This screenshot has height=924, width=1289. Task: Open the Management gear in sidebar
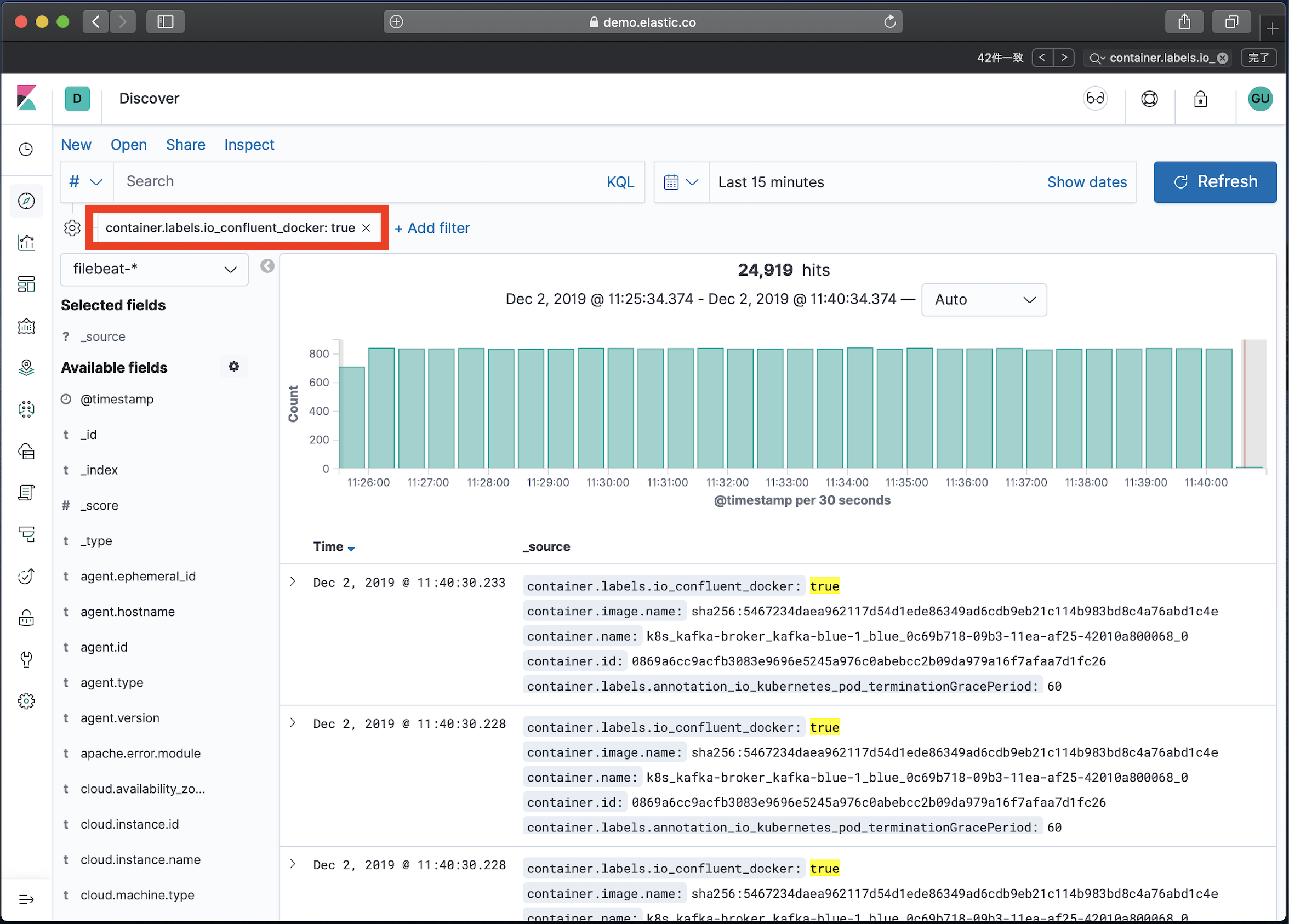tap(26, 700)
